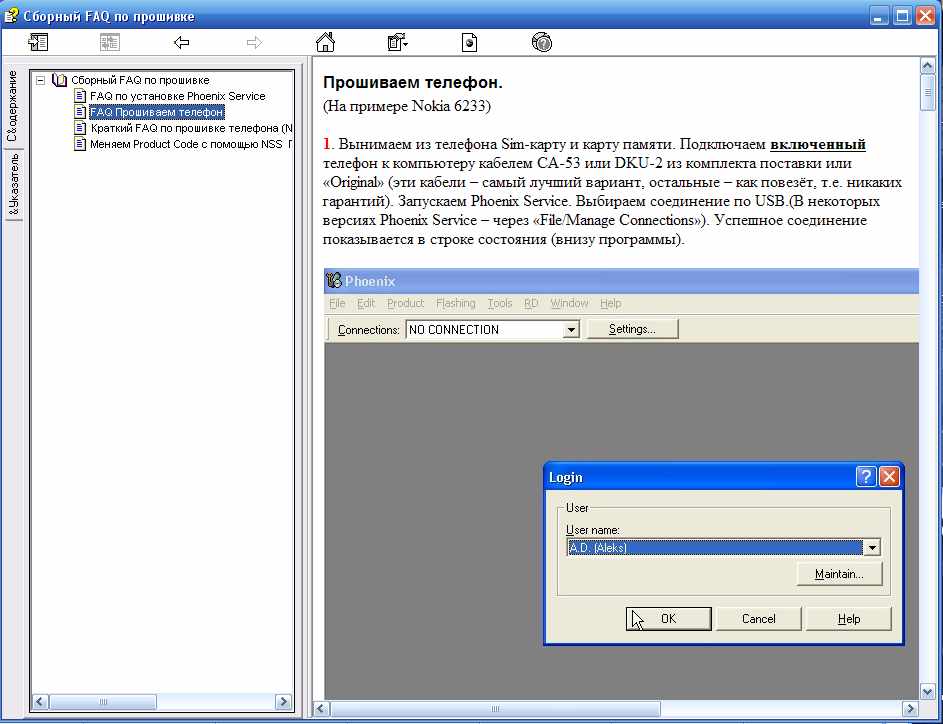Open the File menu in Phoenix
This screenshot has height=724, width=943.
[x=337, y=303]
